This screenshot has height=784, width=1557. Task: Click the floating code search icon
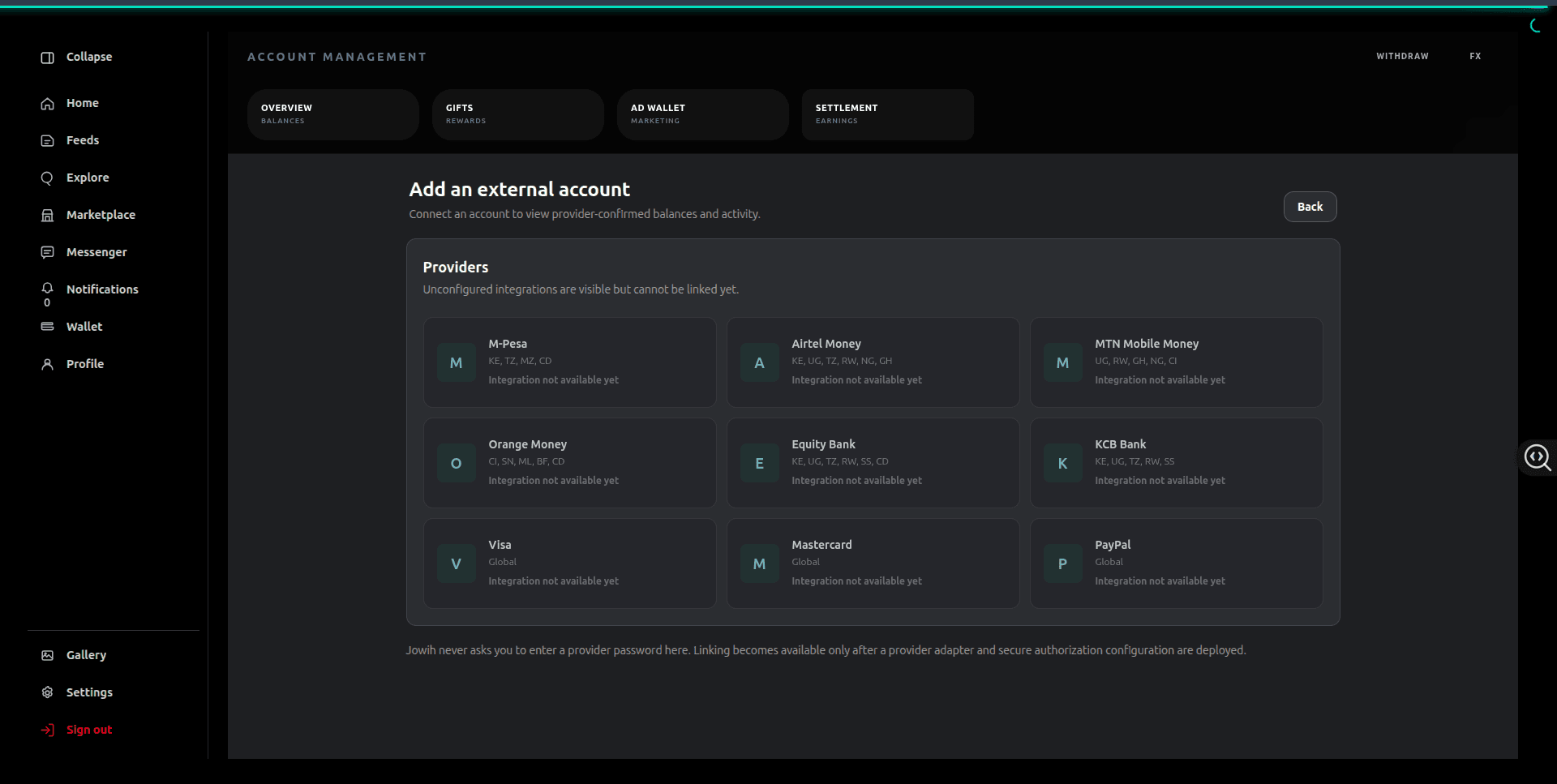1538,457
